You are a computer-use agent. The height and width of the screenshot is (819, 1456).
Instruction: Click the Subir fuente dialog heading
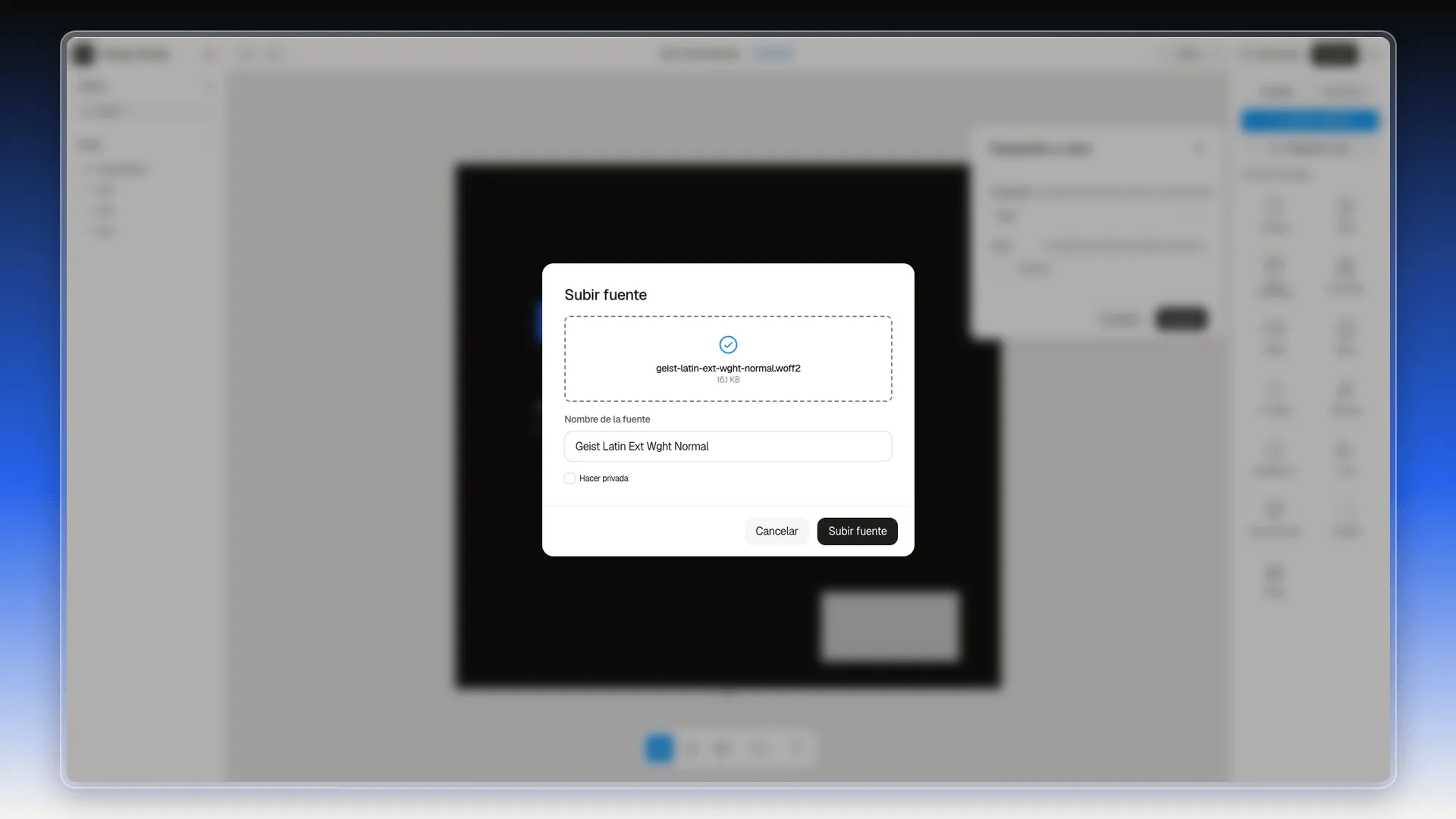tap(605, 295)
